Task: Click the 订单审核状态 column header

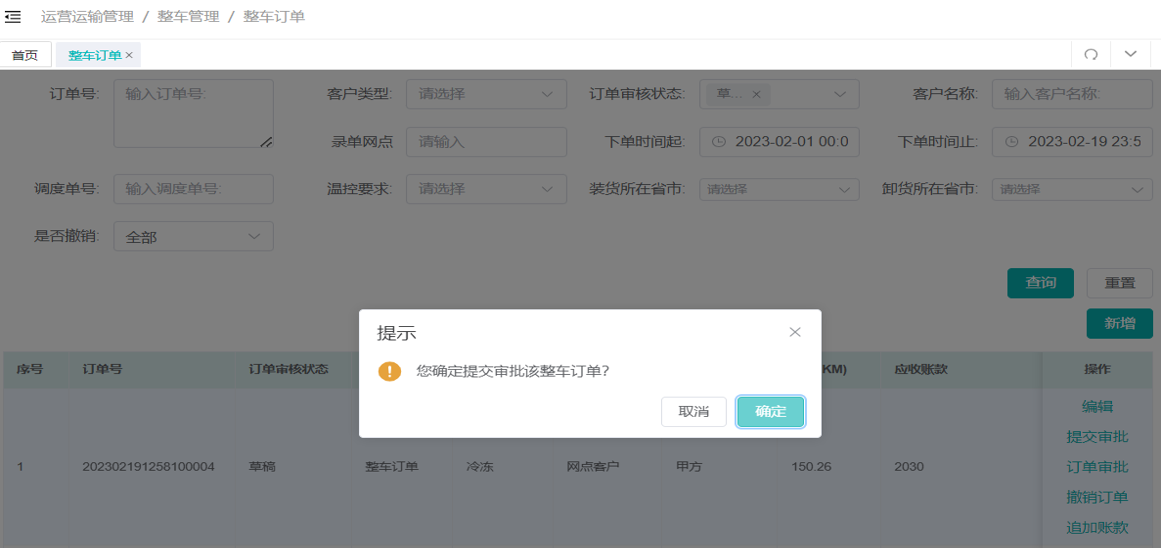Action: pyautogui.click(x=288, y=369)
